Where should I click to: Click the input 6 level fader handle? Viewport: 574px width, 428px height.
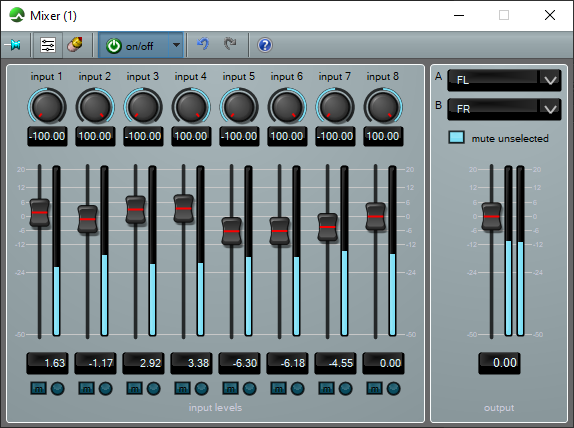click(x=279, y=231)
